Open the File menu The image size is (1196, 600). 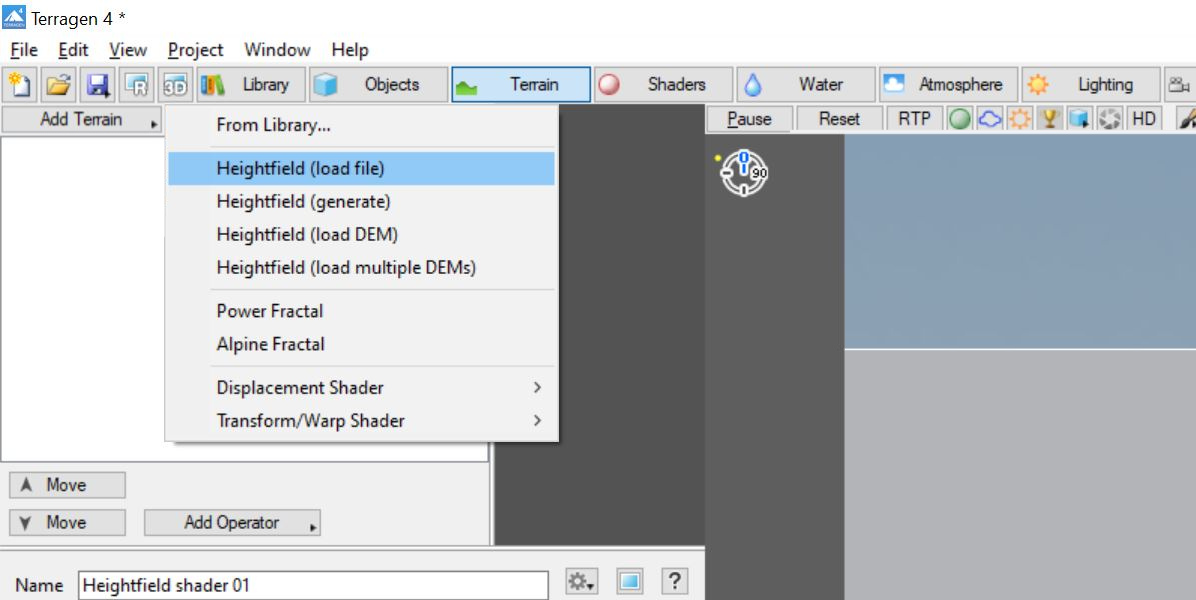pyautogui.click(x=24, y=50)
